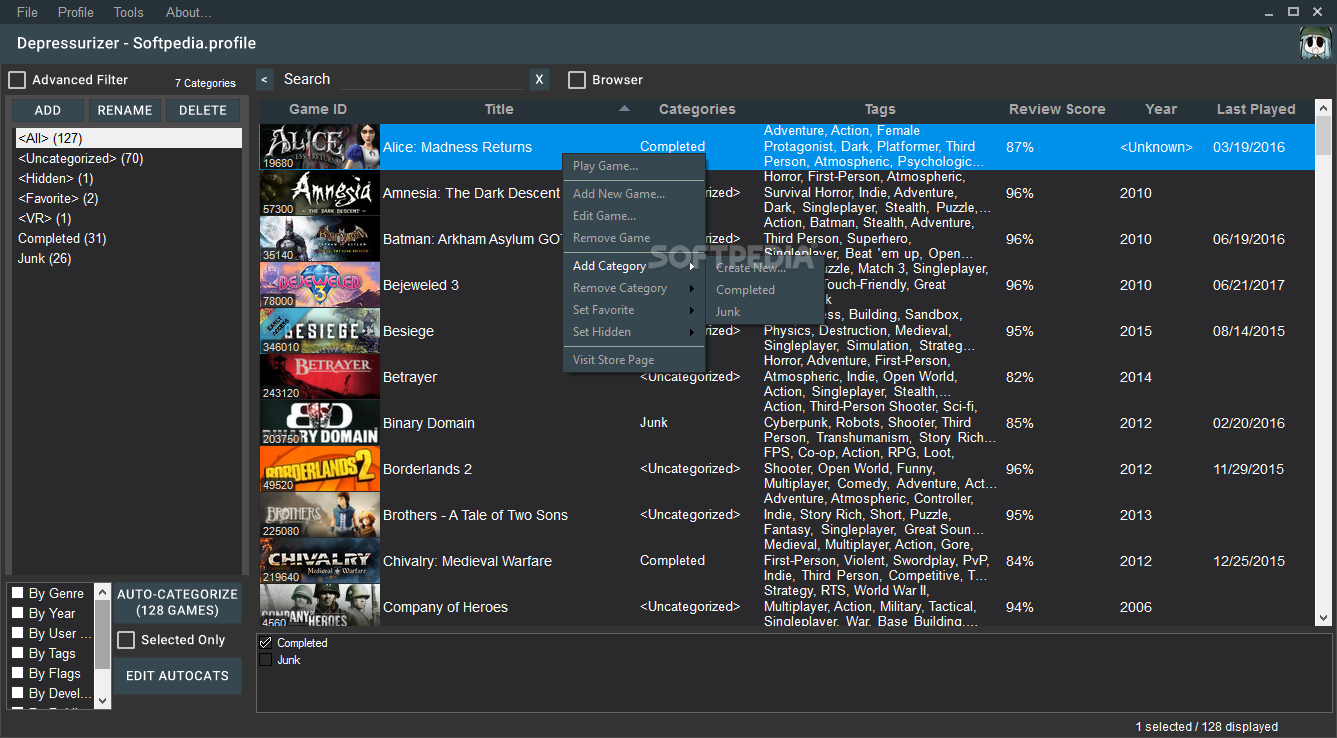The width and height of the screenshot is (1337, 738).
Task: Check the By Flags autocat option
Action: click(x=17, y=673)
